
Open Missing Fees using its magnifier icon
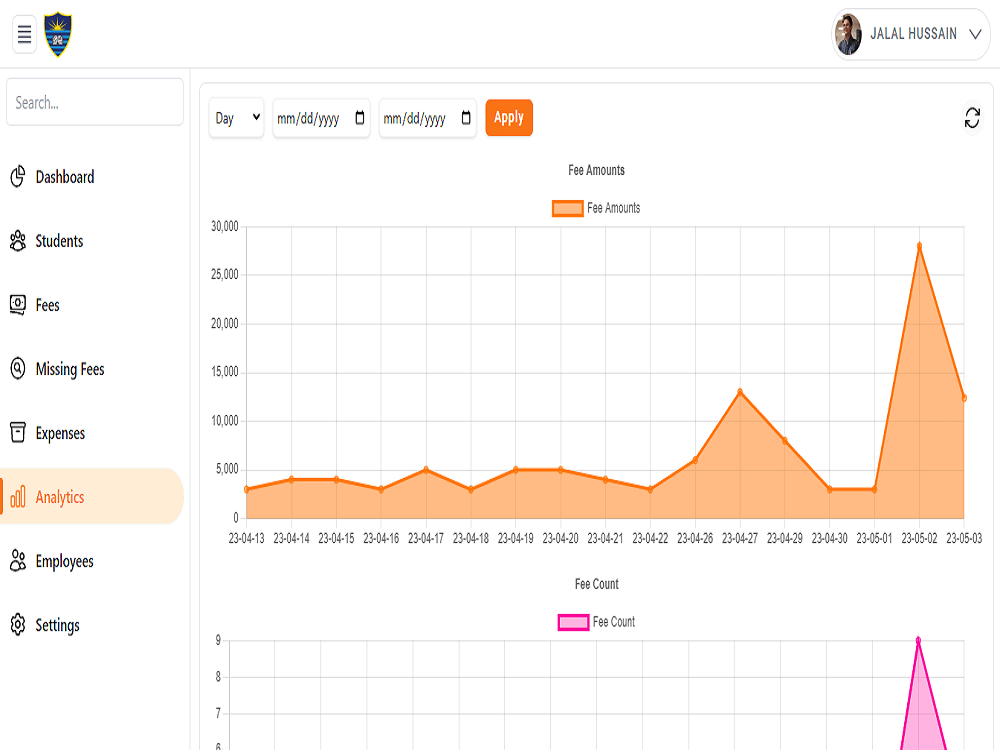click(x=17, y=368)
